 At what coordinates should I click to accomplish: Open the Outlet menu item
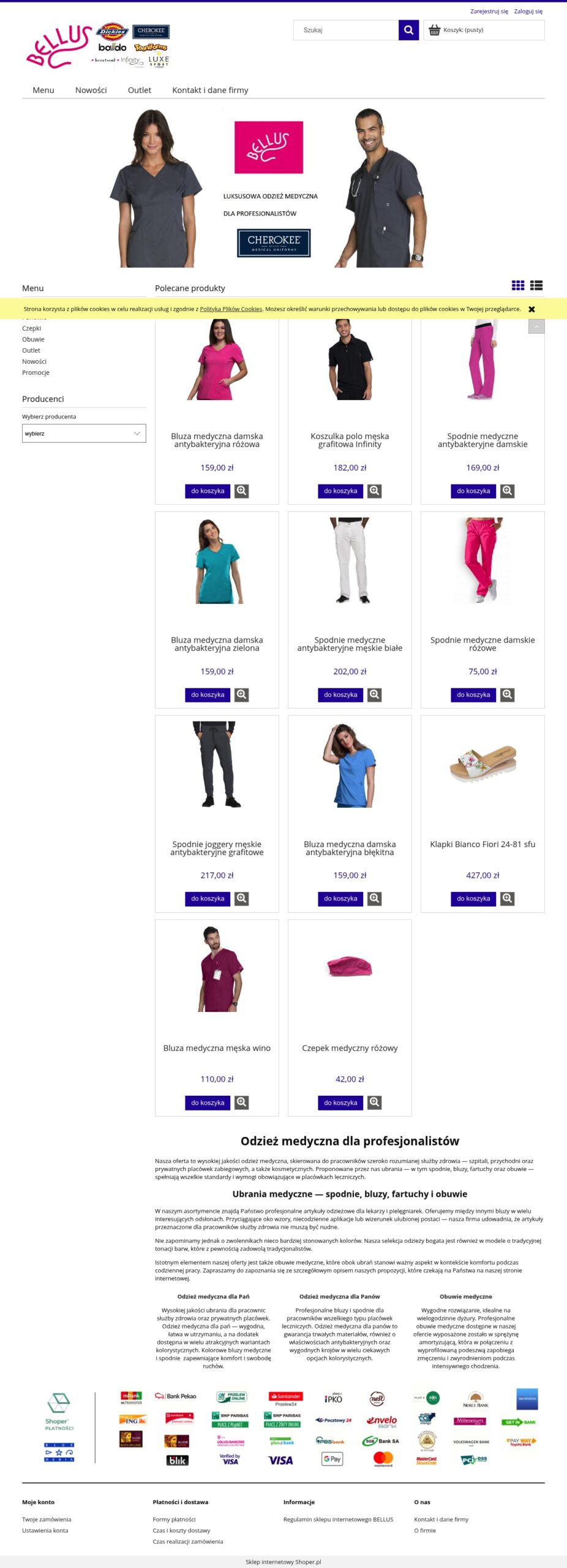tap(140, 90)
